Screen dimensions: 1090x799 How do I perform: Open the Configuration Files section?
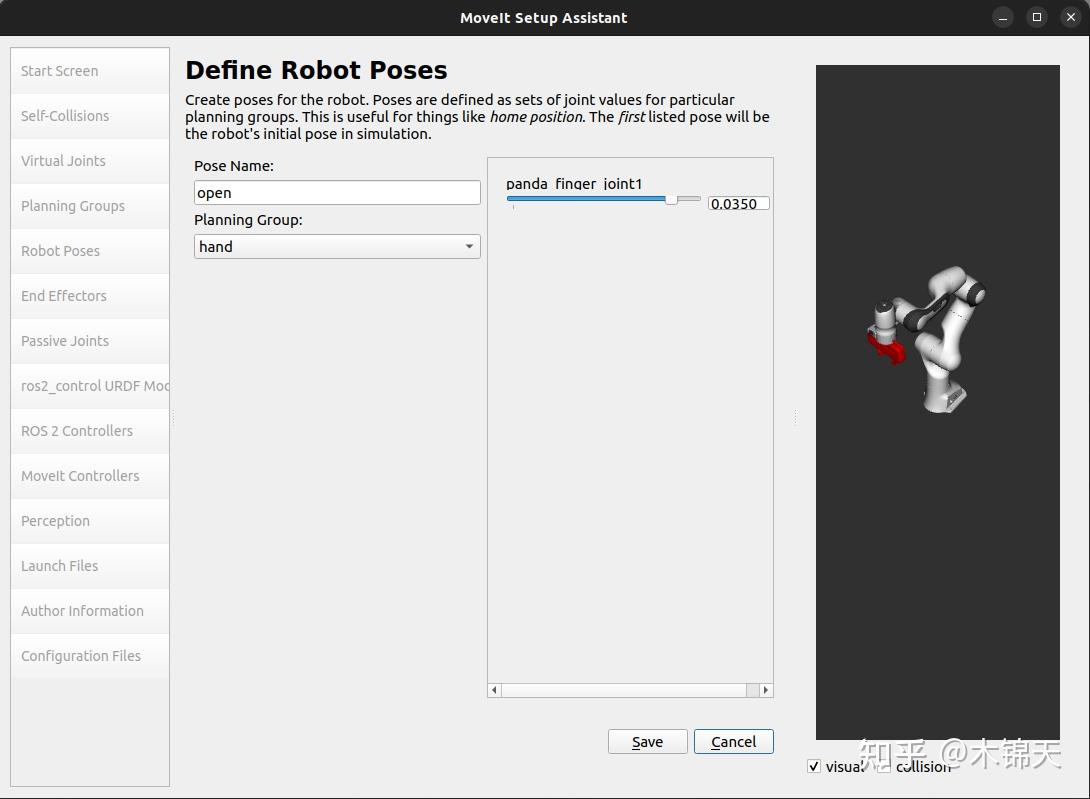tap(81, 656)
